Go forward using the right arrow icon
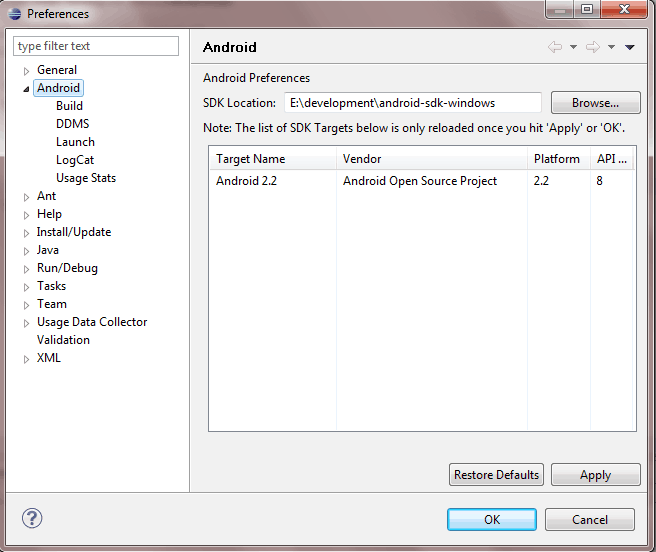This screenshot has height=552, width=656. [x=593, y=47]
